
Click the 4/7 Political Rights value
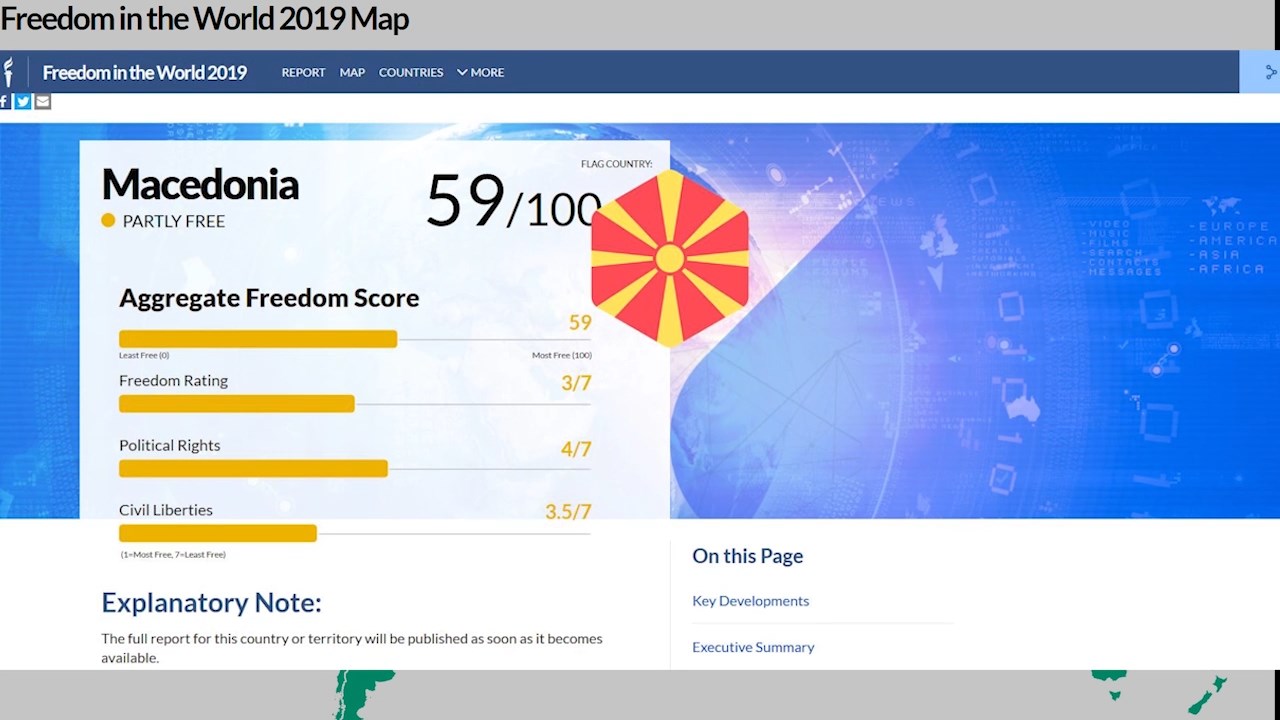(576, 449)
